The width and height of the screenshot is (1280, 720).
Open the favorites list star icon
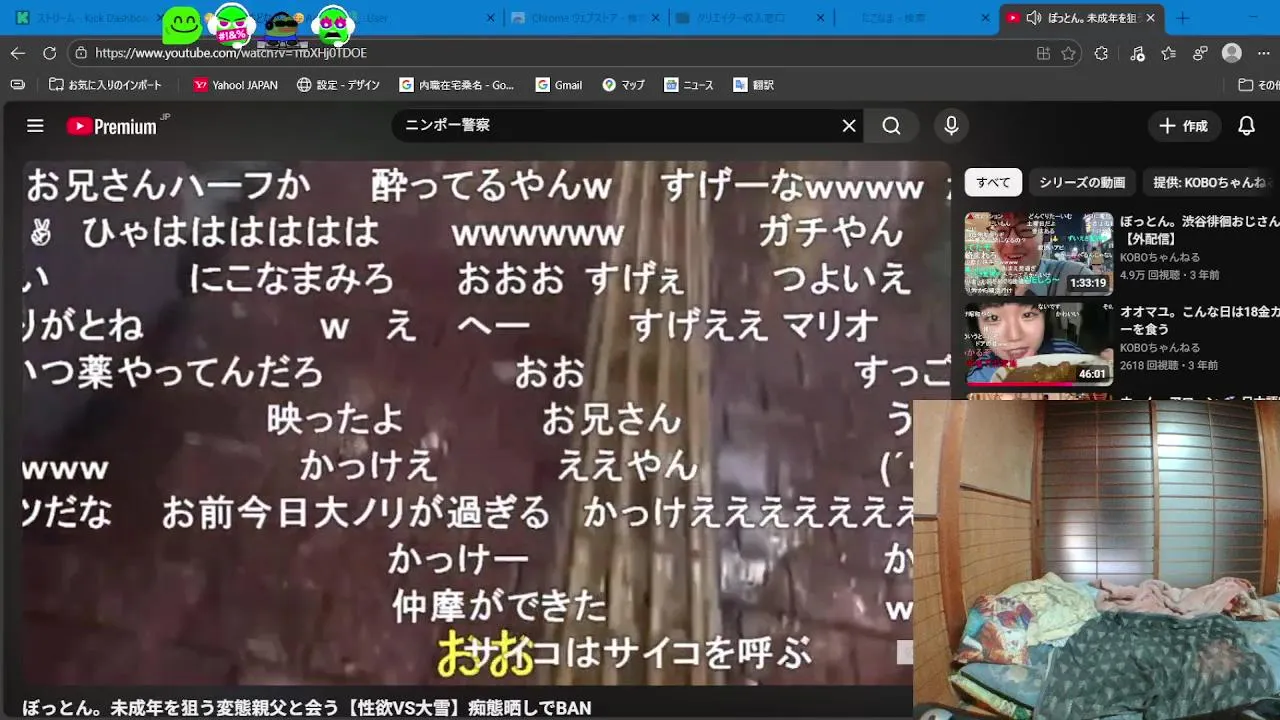pyautogui.click(x=1169, y=53)
